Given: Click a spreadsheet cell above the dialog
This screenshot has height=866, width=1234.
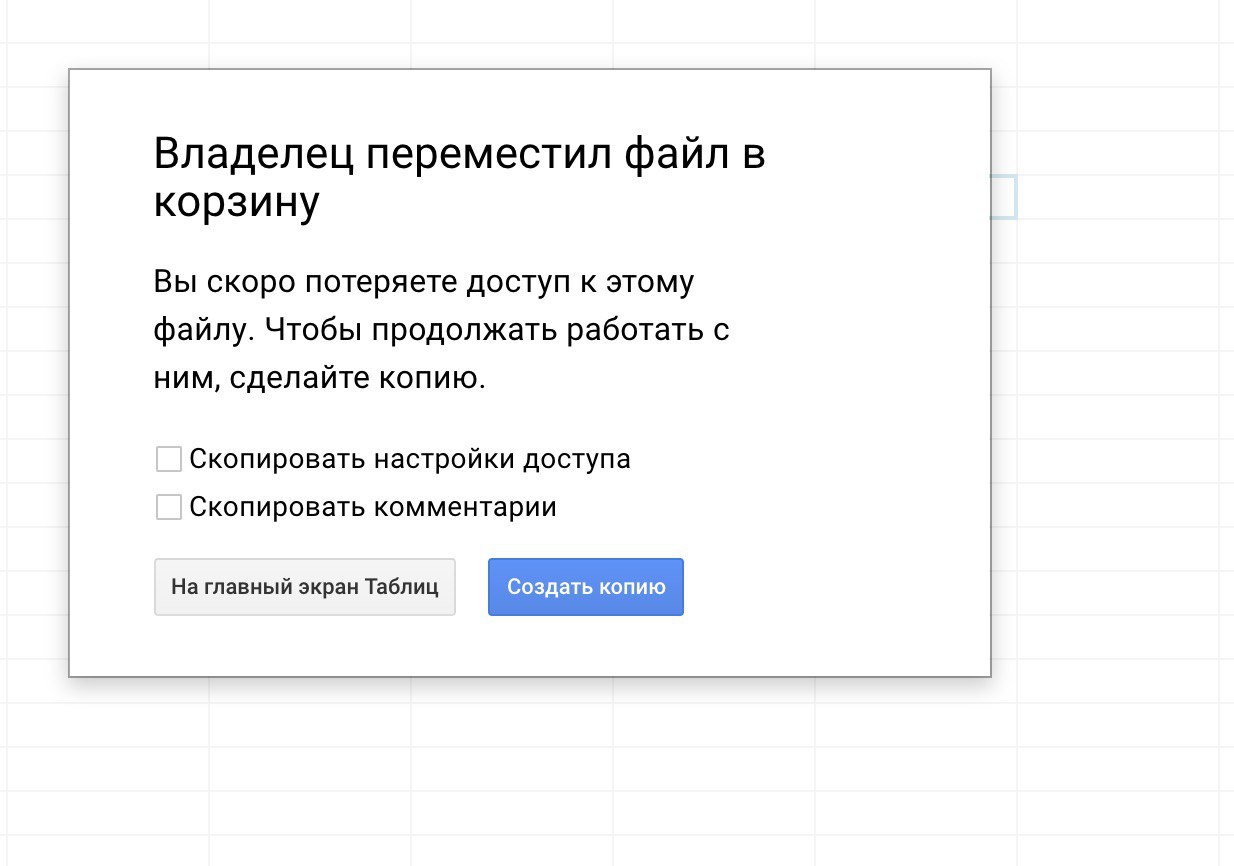Looking at the screenshot, I should (x=512, y=30).
